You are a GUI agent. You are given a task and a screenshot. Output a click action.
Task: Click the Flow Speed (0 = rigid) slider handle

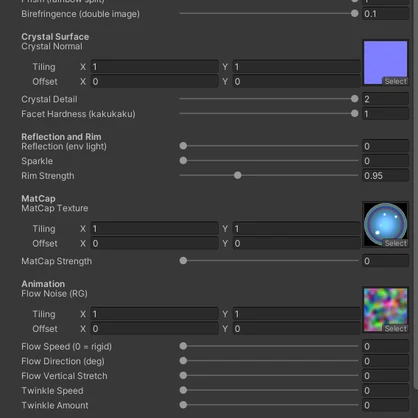pos(183,346)
